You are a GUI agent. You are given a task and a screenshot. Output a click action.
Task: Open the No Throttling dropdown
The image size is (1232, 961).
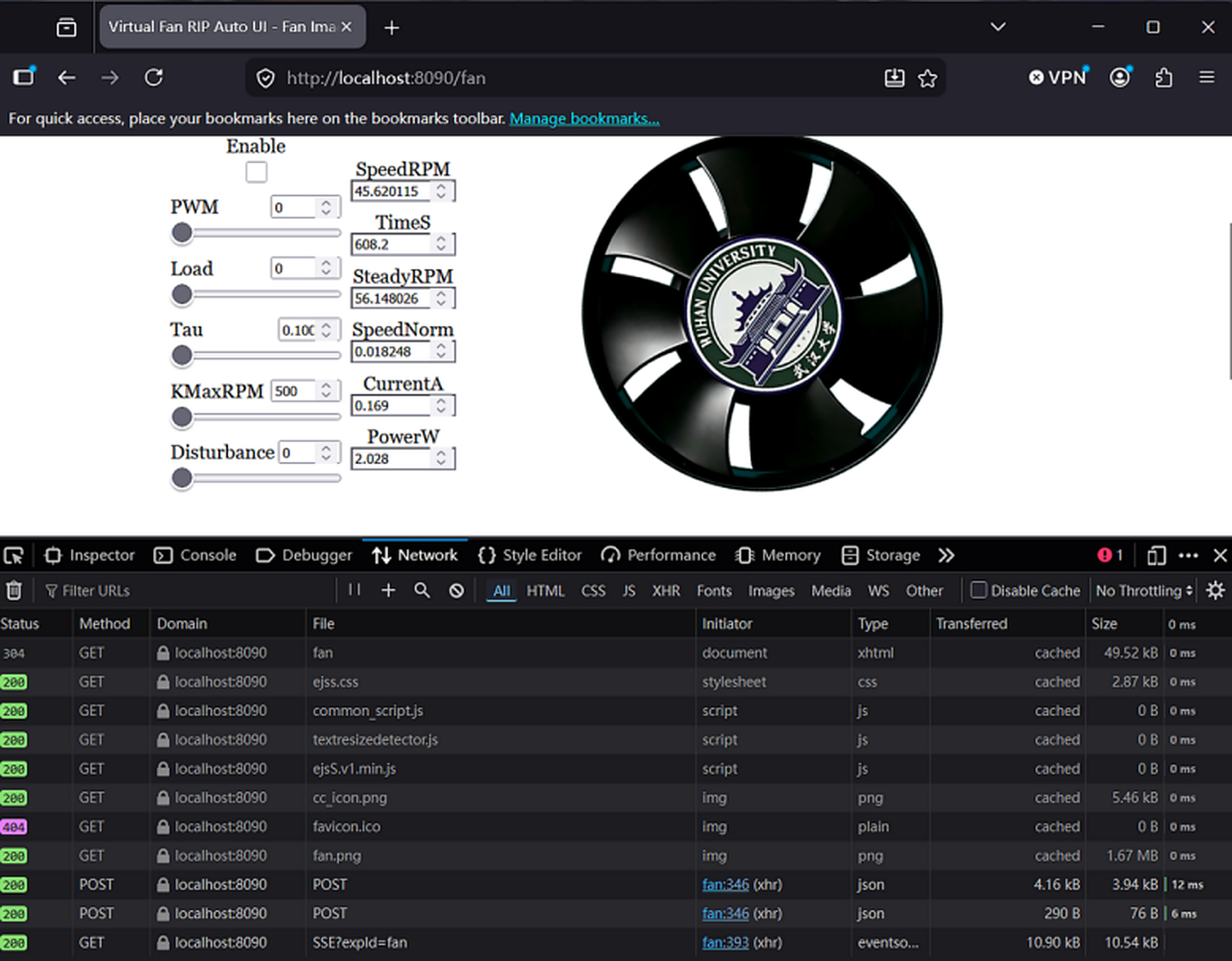(x=1144, y=591)
